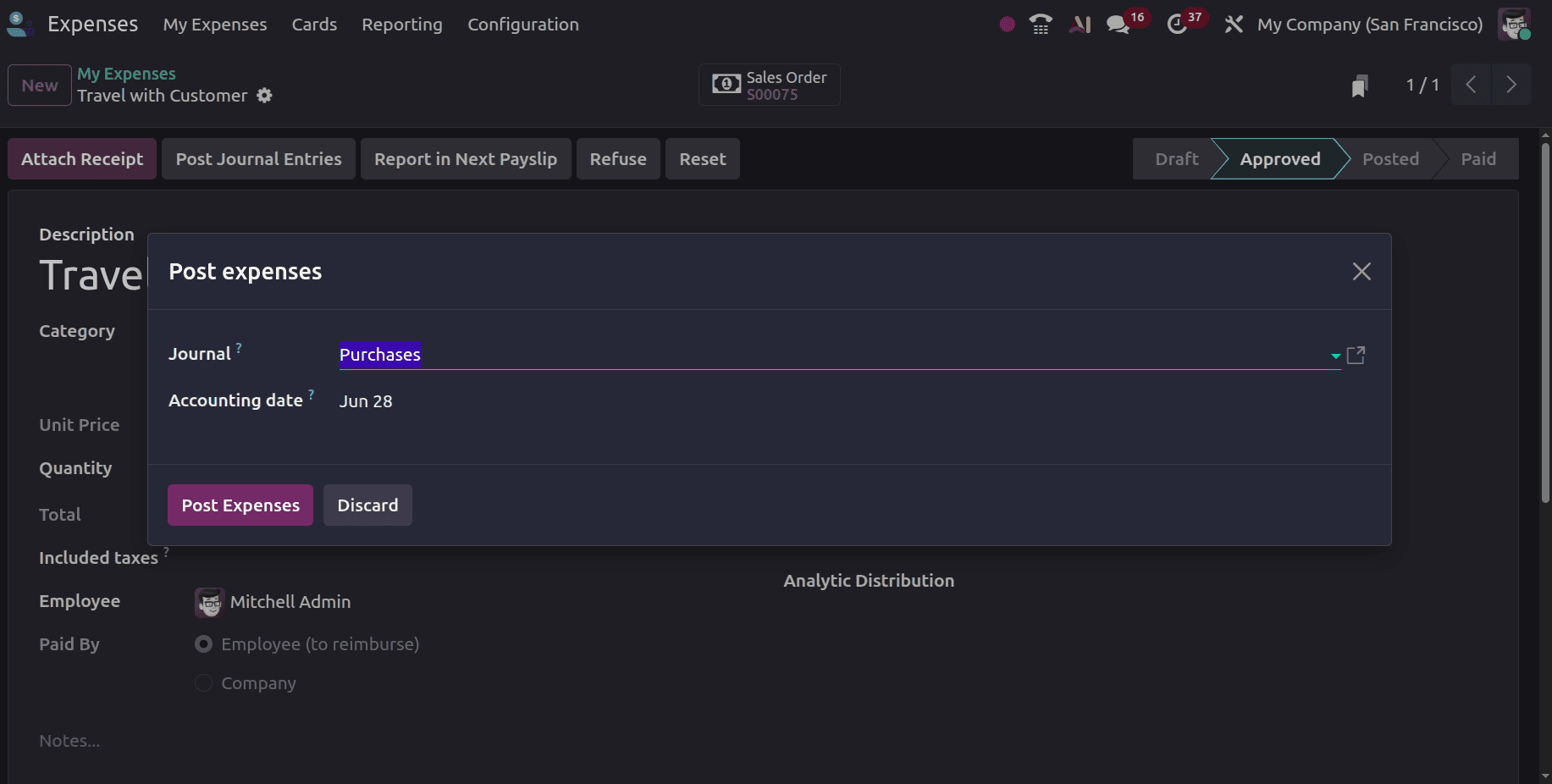Select the Posted status stage
Image resolution: width=1552 pixels, height=784 pixels.
[x=1390, y=159]
